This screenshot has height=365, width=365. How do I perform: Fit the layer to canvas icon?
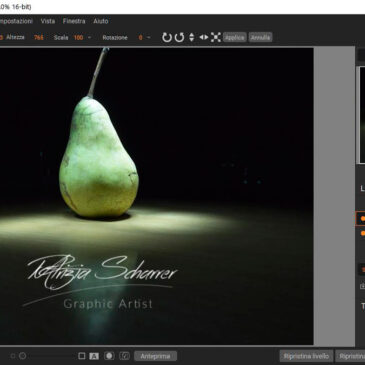216,37
